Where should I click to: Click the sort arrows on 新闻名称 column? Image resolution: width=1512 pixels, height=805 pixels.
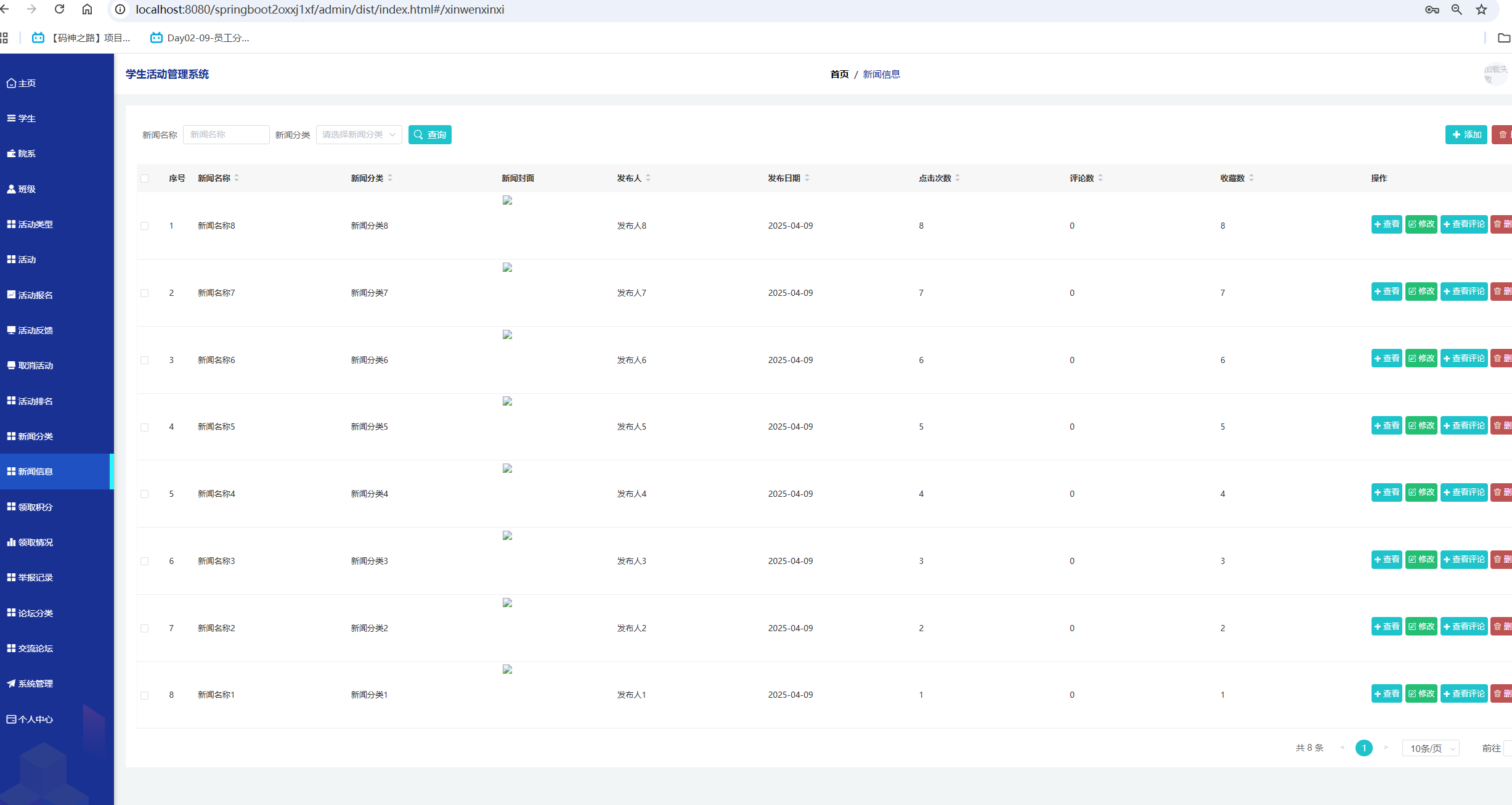click(x=237, y=178)
